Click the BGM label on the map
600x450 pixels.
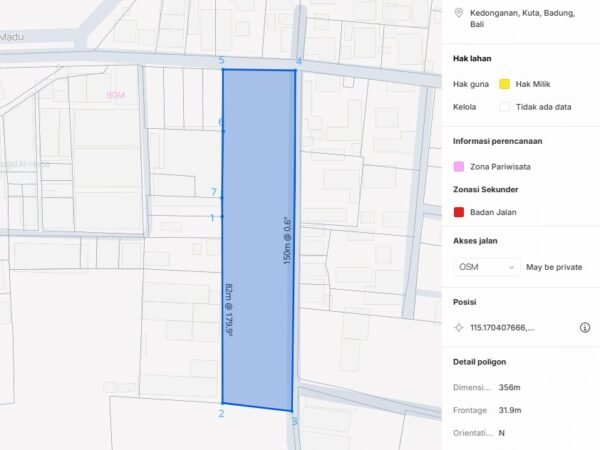click(114, 95)
